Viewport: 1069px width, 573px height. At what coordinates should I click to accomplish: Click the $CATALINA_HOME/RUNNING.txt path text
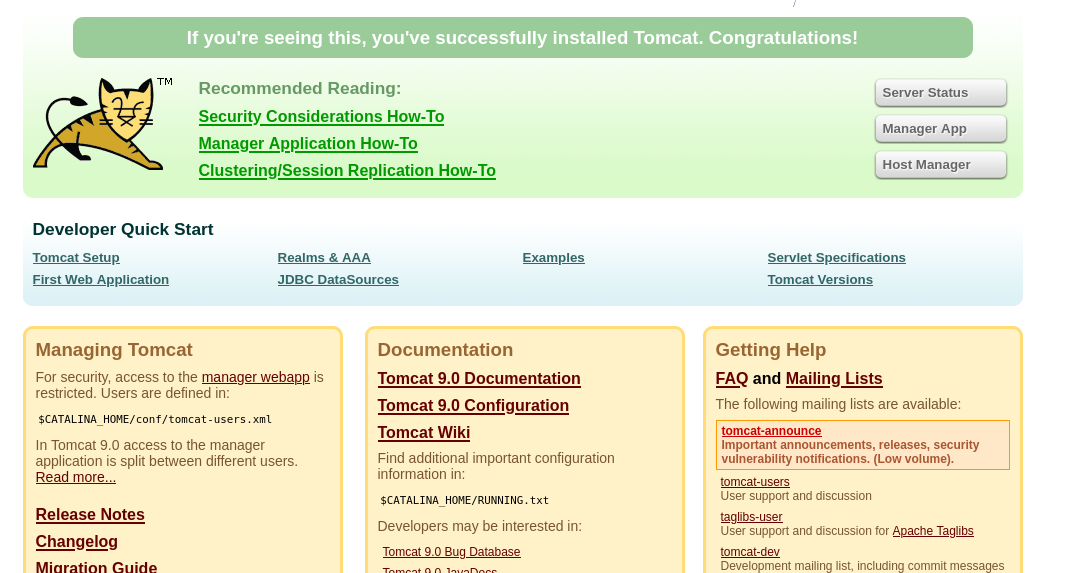pos(464,501)
